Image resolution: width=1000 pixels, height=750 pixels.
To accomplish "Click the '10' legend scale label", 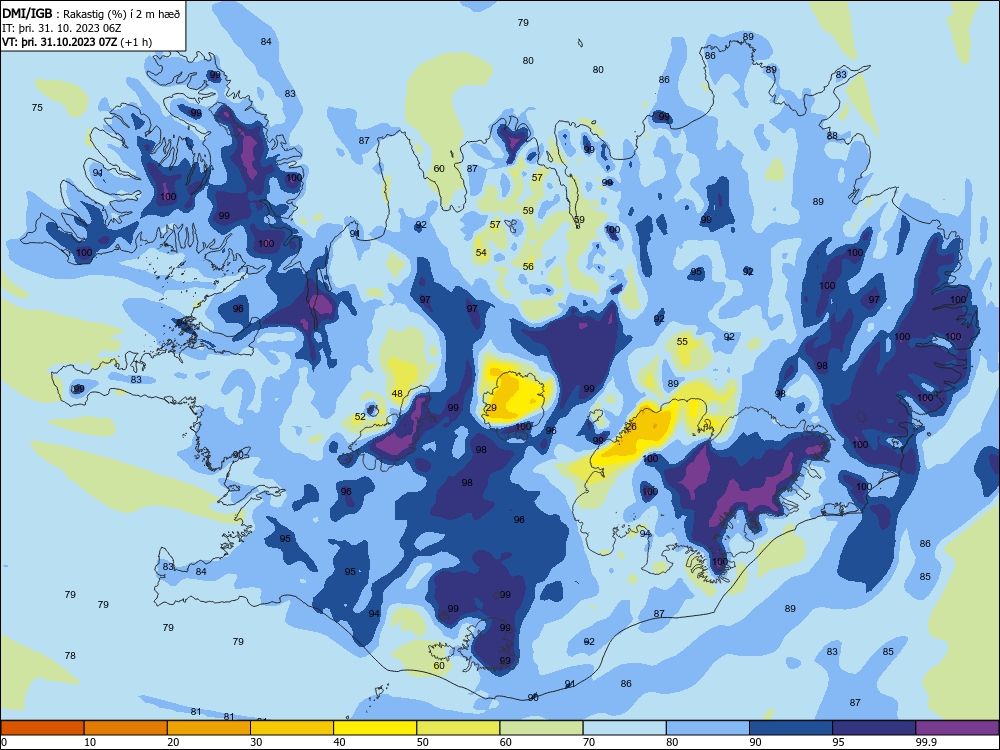I will (x=90, y=742).
